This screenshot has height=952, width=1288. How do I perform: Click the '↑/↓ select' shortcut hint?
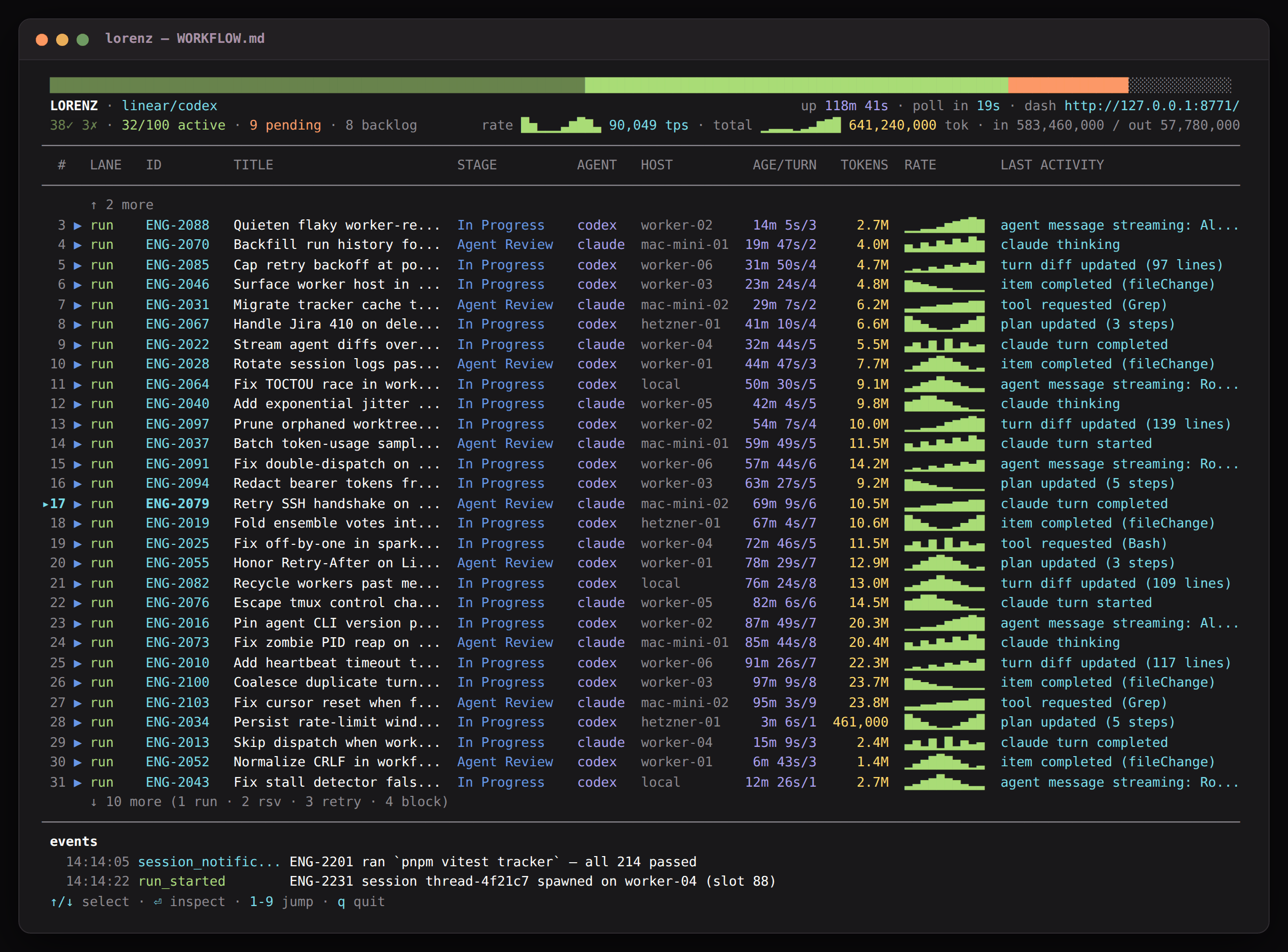(x=89, y=901)
